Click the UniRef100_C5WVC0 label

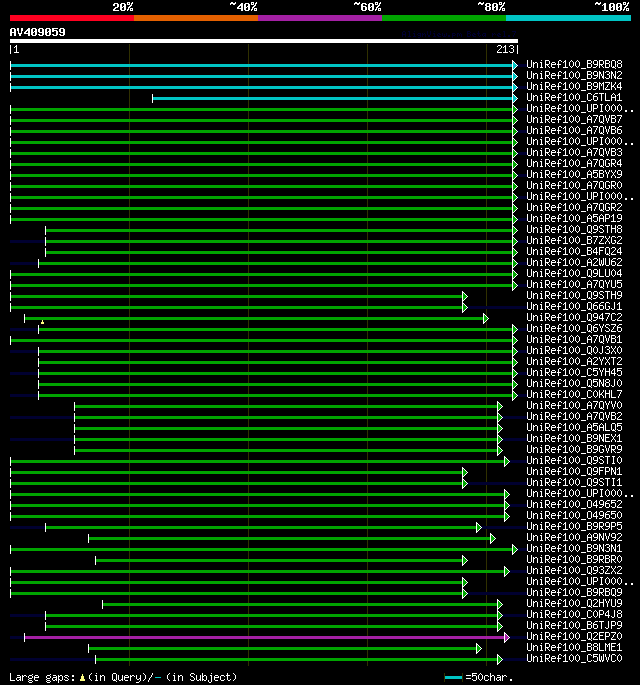tap(574, 658)
